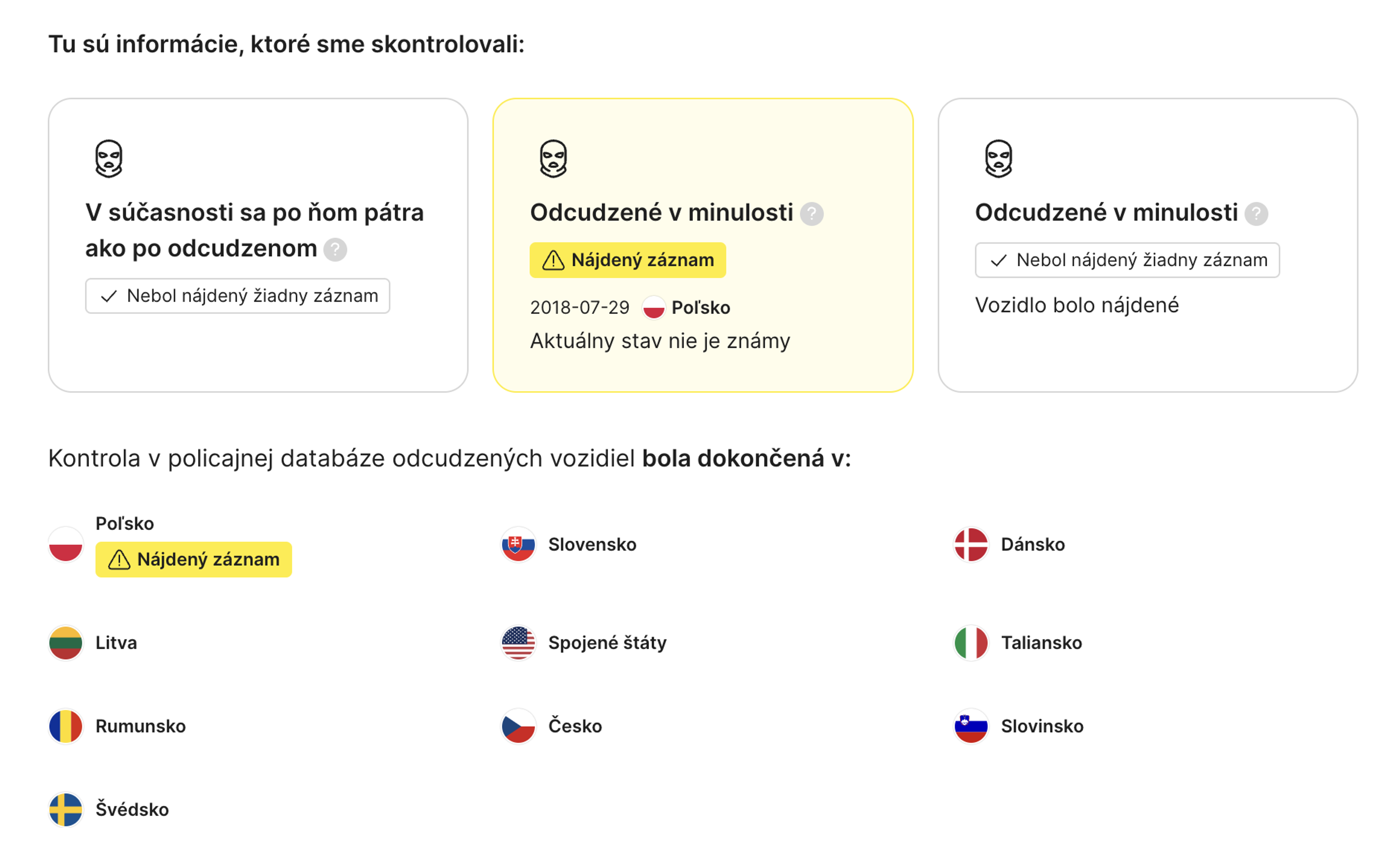Open the help tooltip next to 'ako po odcudzenom'
This screenshot has width=1400, height=861.
tap(335, 249)
